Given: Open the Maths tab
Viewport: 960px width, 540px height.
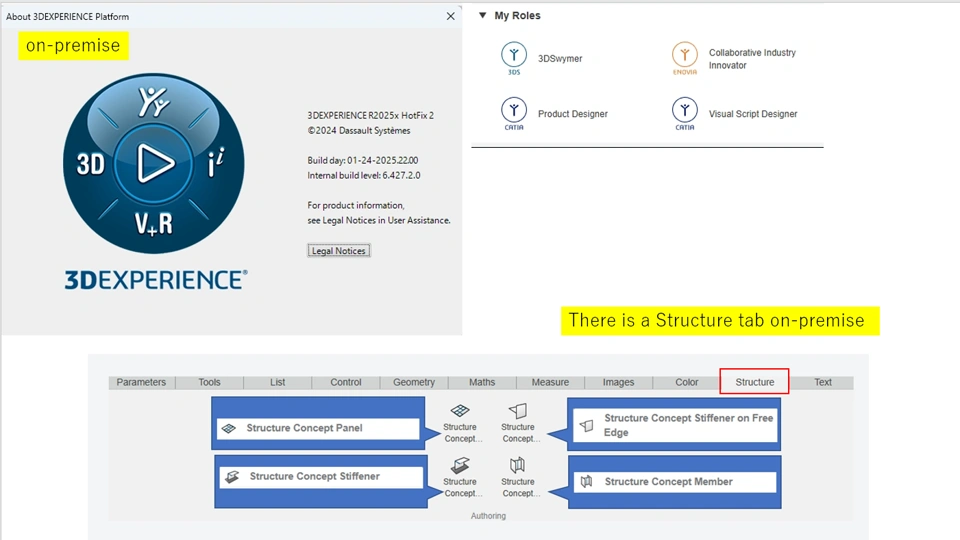Looking at the screenshot, I should coord(482,382).
